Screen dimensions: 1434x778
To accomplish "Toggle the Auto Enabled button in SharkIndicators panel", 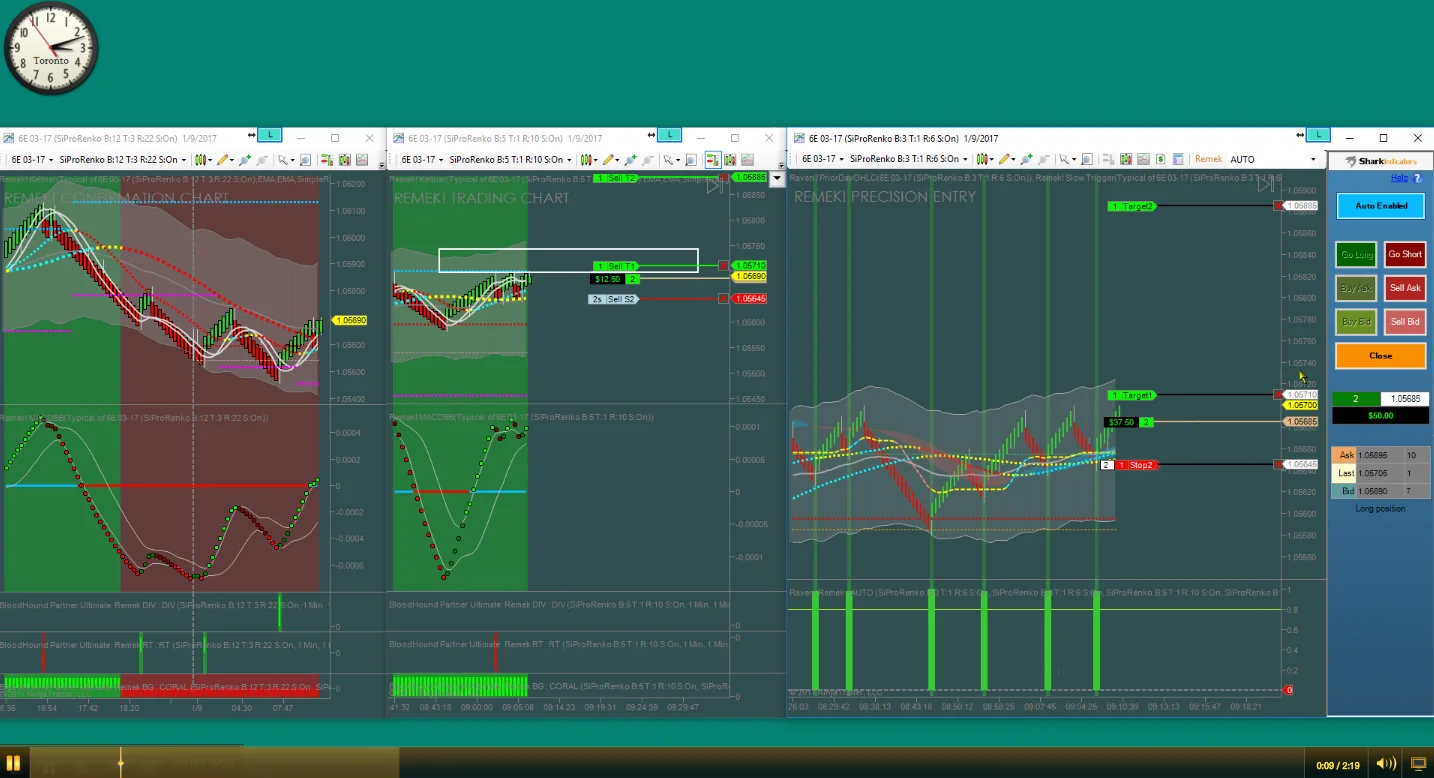I will pyautogui.click(x=1381, y=206).
